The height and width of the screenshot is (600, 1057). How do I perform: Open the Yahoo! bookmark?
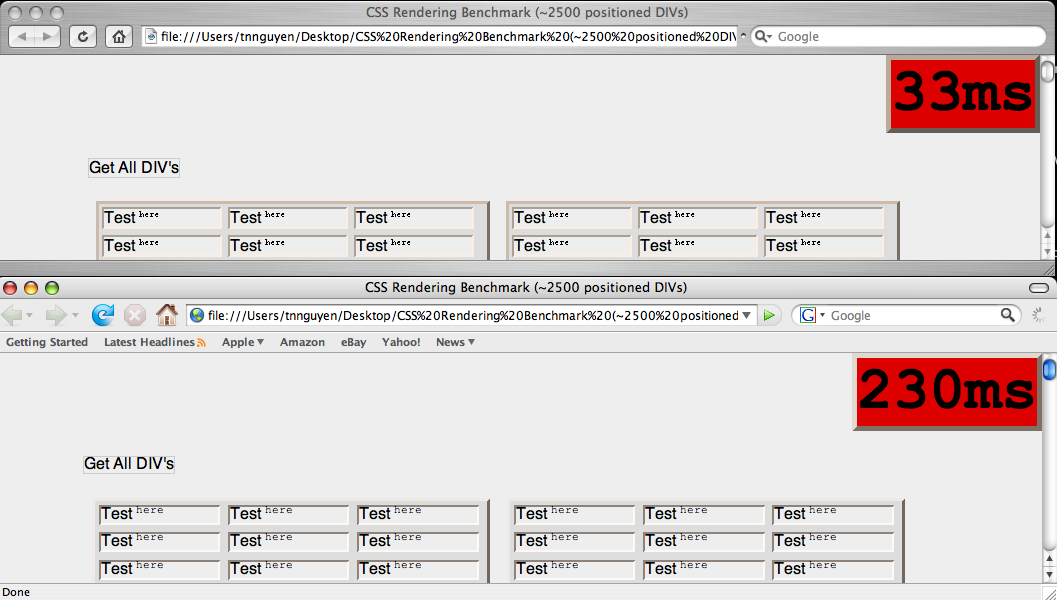(401, 342)
